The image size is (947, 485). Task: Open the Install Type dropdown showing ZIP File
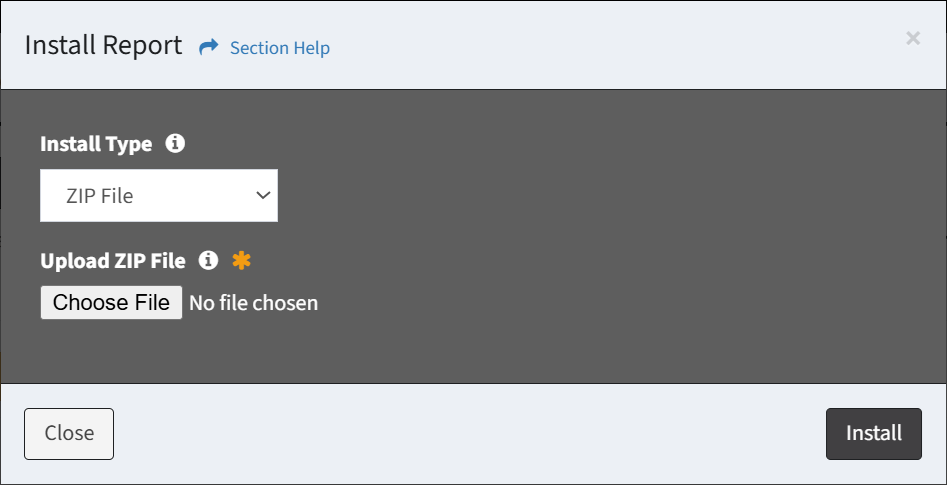(159, 196)
